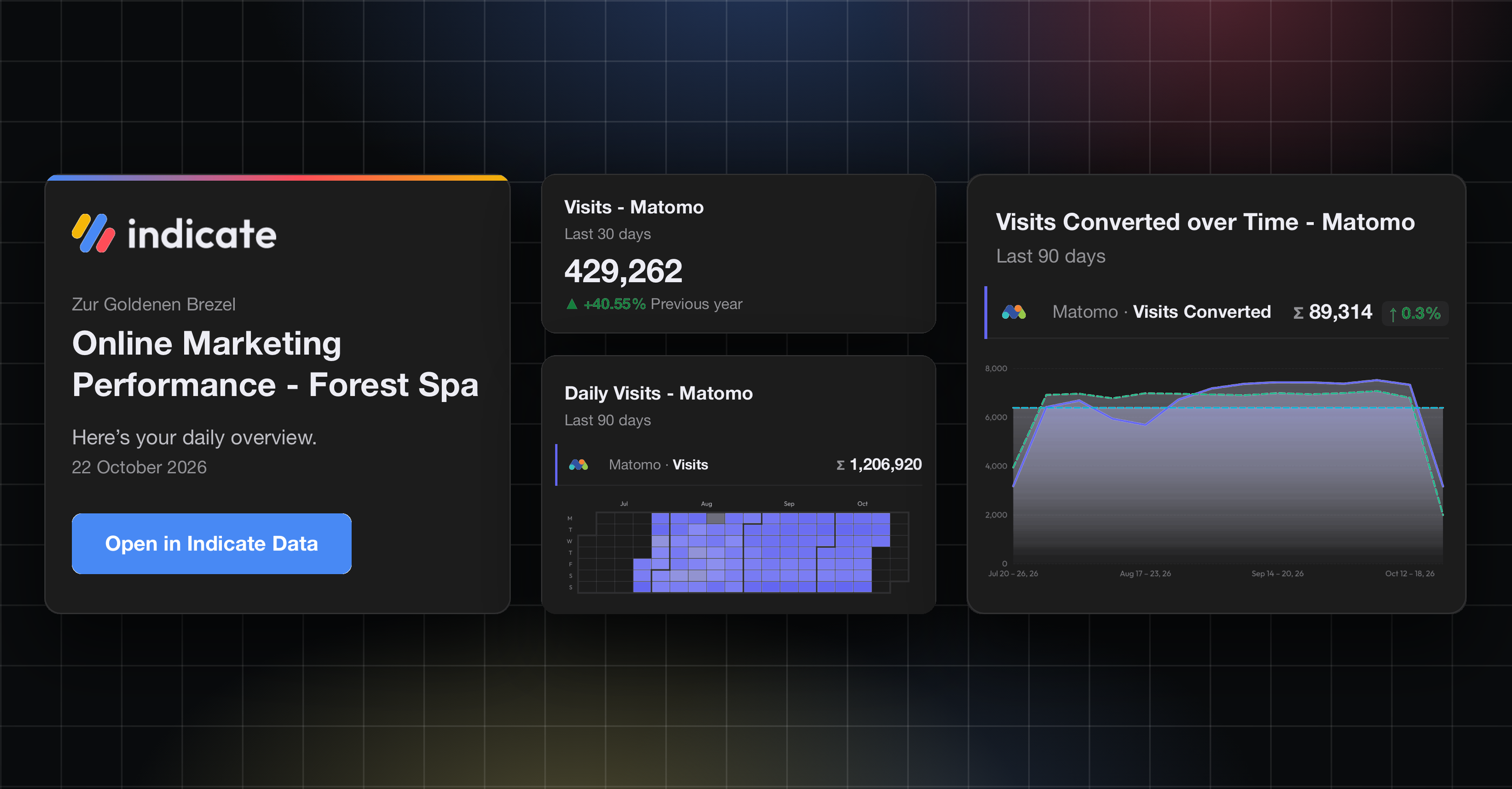Screen dimensions: 1512x789
Task: Click the 4,000 y-axis label
Action: click(995, 466)
